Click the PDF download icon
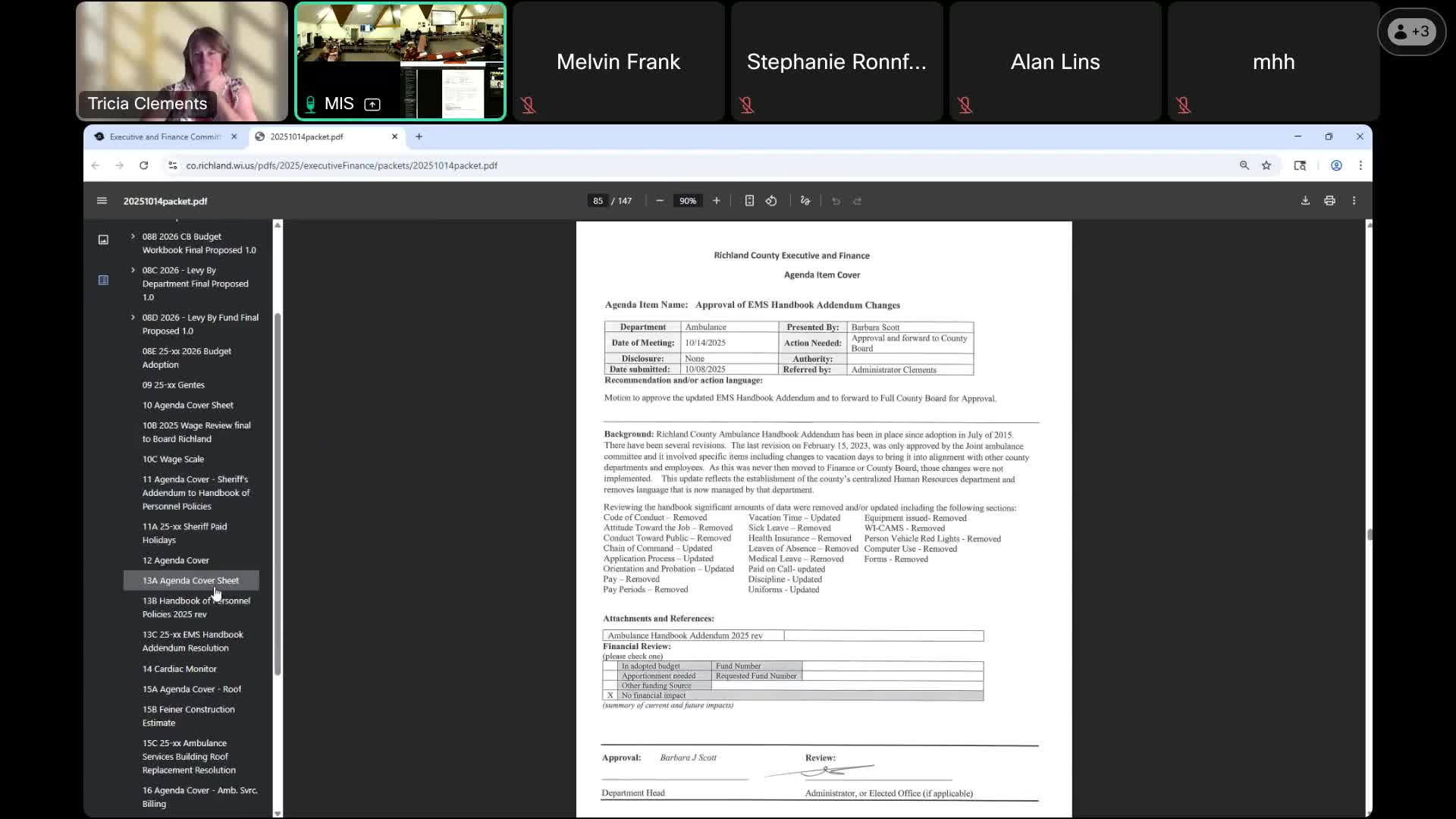The width and height of the screenshot is (1456, 819). click(1305, 201)
